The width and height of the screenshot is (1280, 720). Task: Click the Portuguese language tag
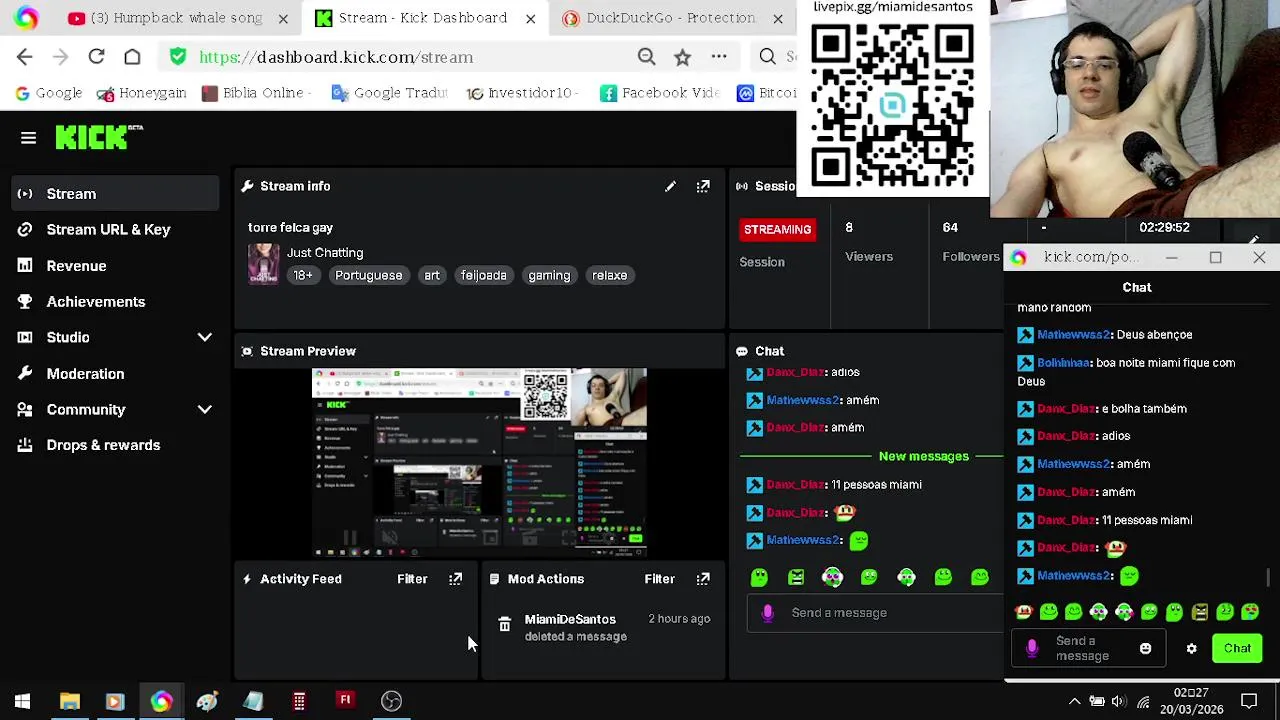pos(368,276)
